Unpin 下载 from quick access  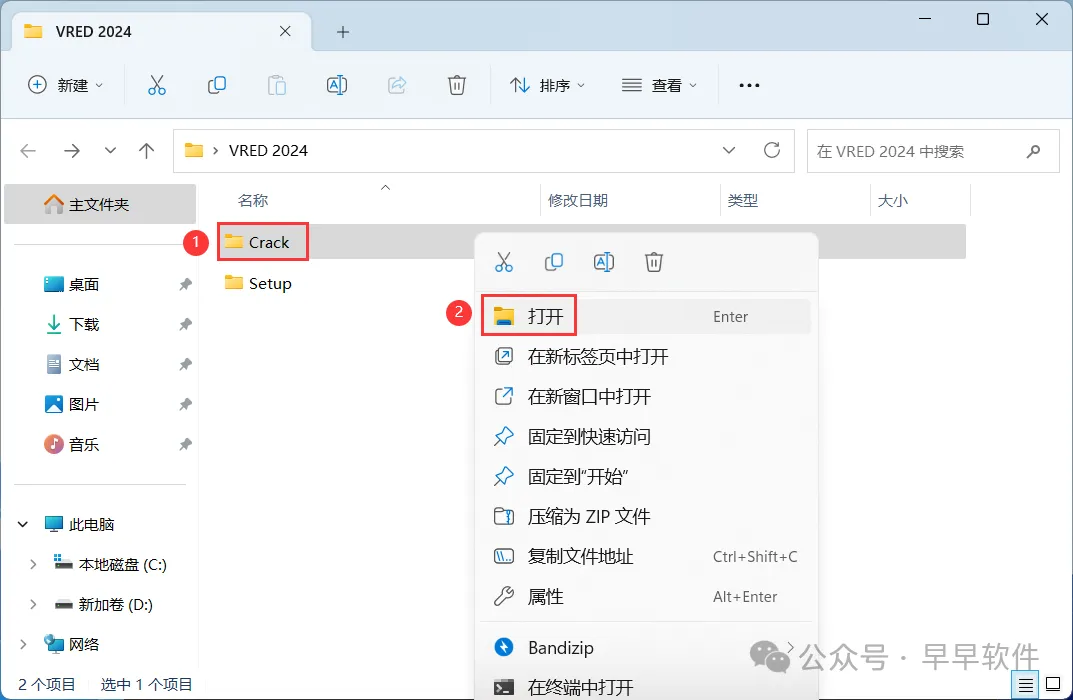click(185, 324)
